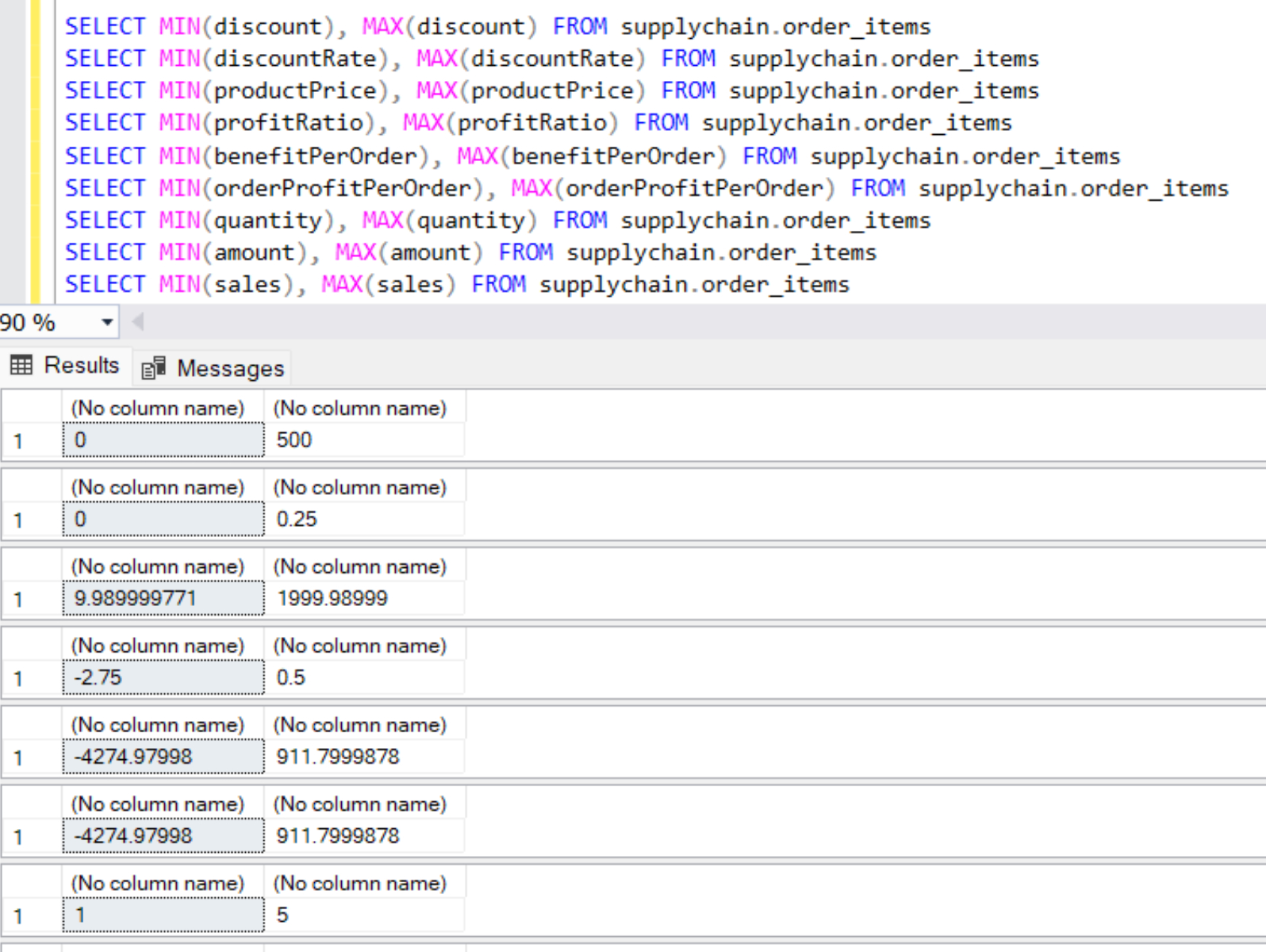Click the Messages tab's document icon
The image size is (1266, 952).
(153, 368)
